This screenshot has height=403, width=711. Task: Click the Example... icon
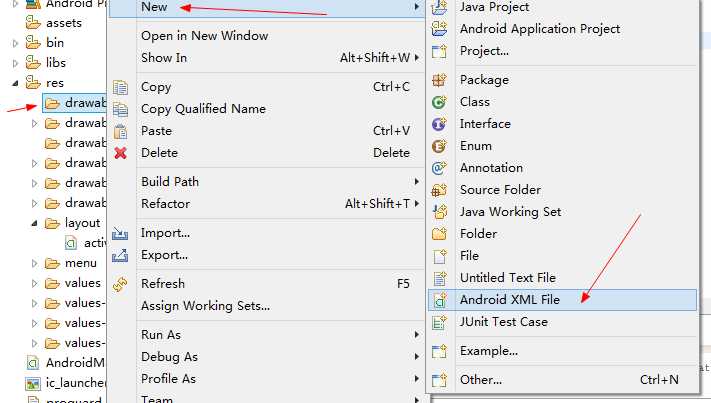[439, 351]
